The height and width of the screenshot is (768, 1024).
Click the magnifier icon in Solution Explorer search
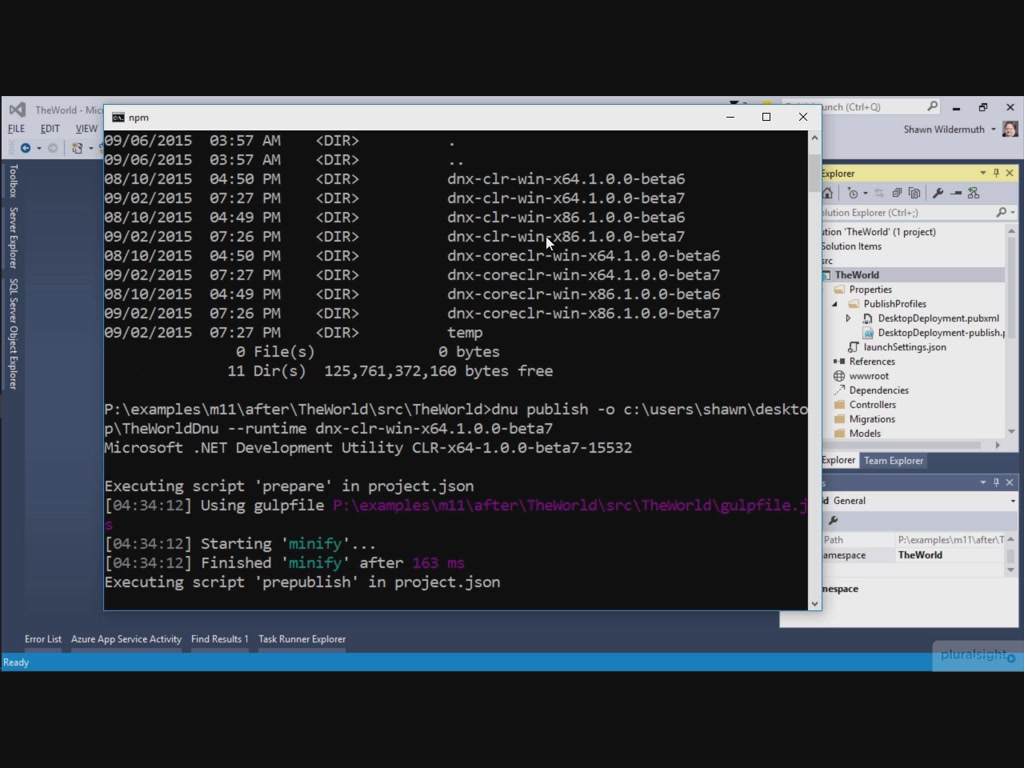point(1001,213)
